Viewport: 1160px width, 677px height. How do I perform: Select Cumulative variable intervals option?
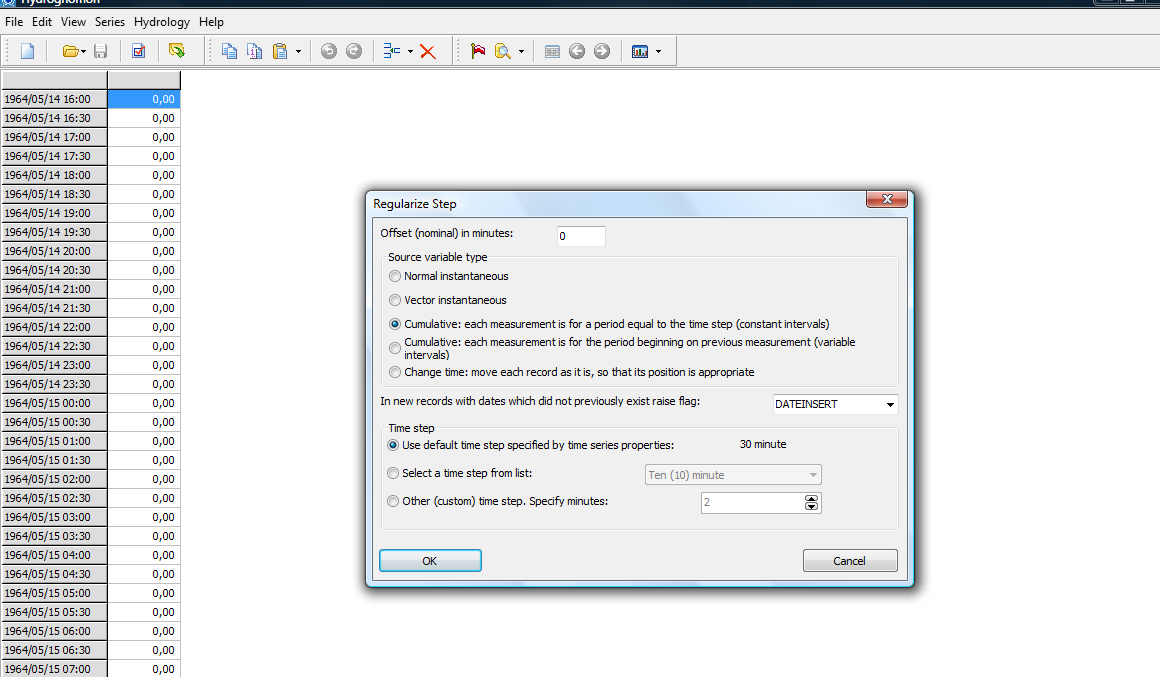click(x=395, y=348)
